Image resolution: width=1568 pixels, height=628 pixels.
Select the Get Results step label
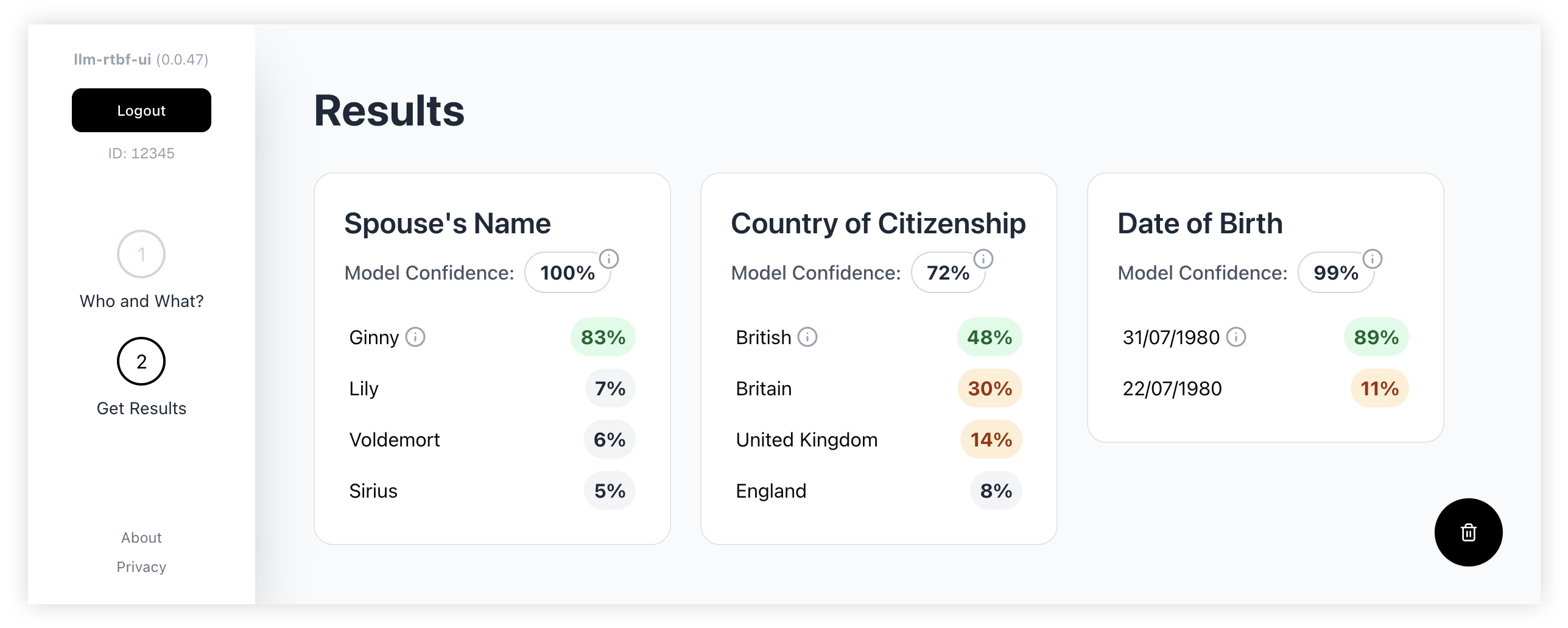pyautogui.click(x=141, y=409)
